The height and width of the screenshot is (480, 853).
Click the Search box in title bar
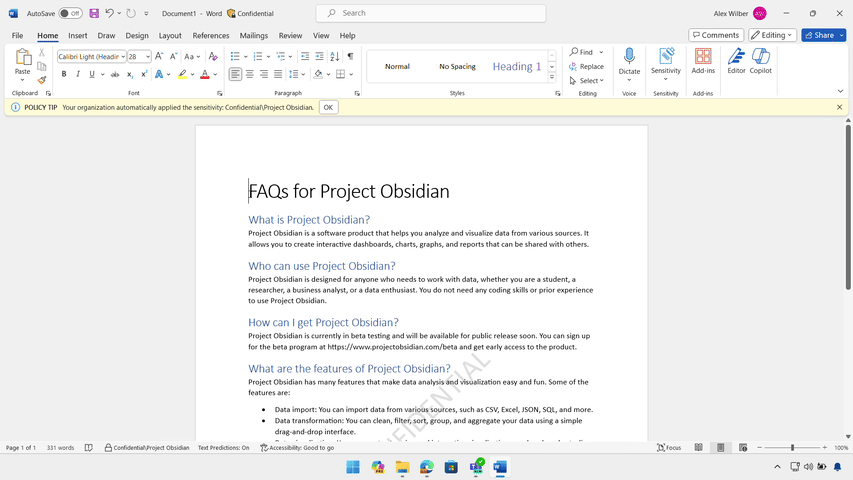coord(431,13)
